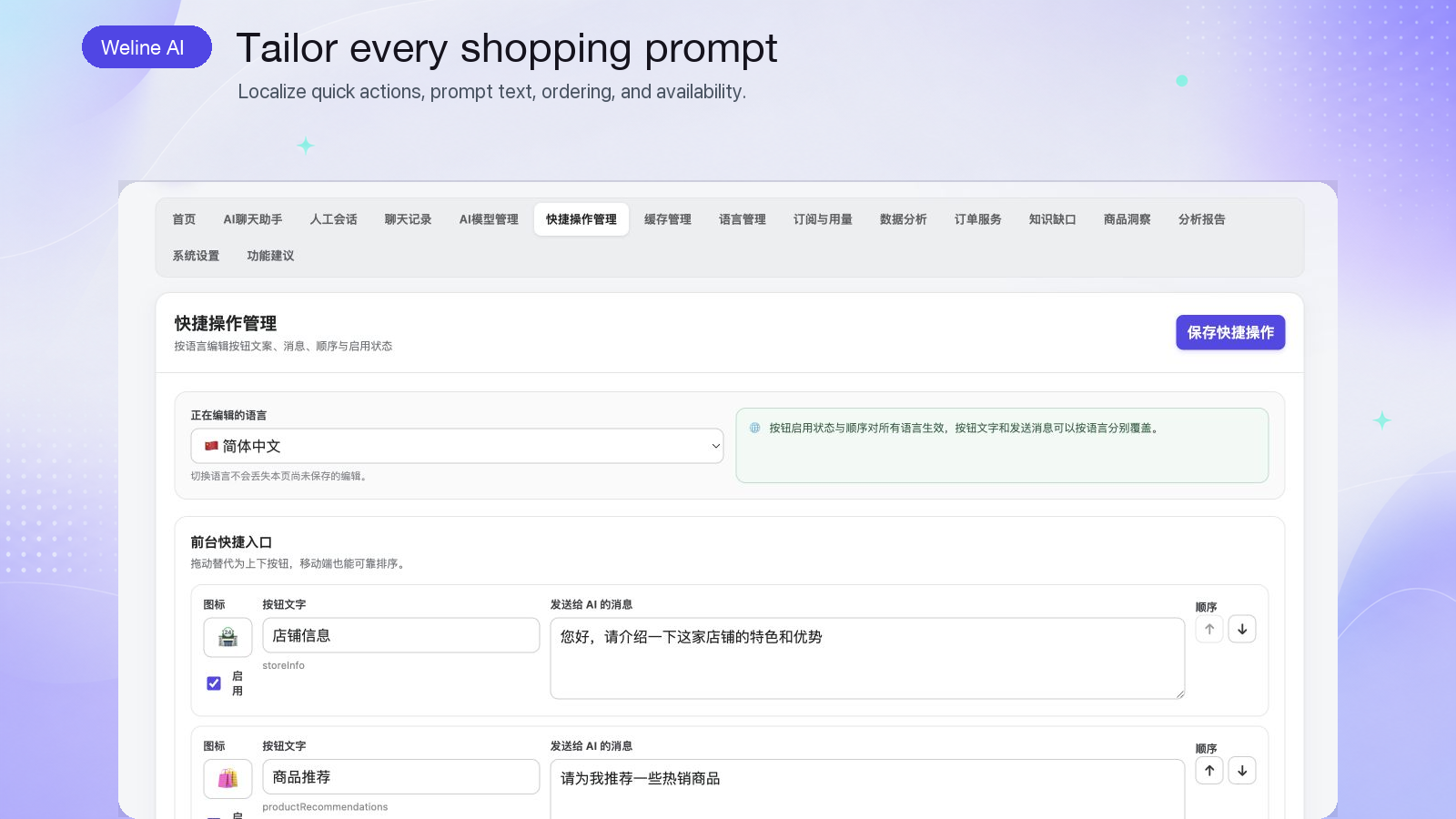Click the 商品推荐 shopping bag icon box

pyautogui.click(x=227, y=778)
